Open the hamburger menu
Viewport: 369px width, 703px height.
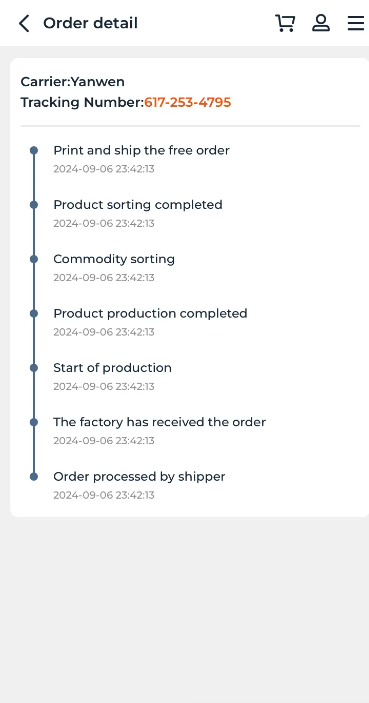pos(356,23)
